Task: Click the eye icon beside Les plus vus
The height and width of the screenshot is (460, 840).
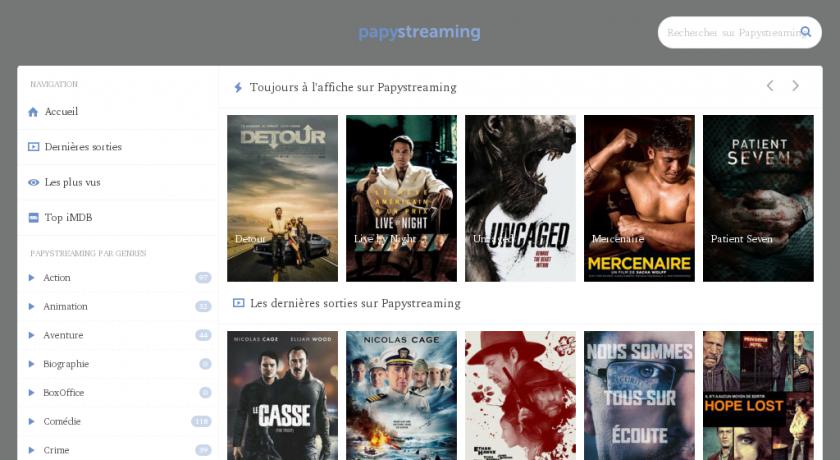Action: coord(33,182)
